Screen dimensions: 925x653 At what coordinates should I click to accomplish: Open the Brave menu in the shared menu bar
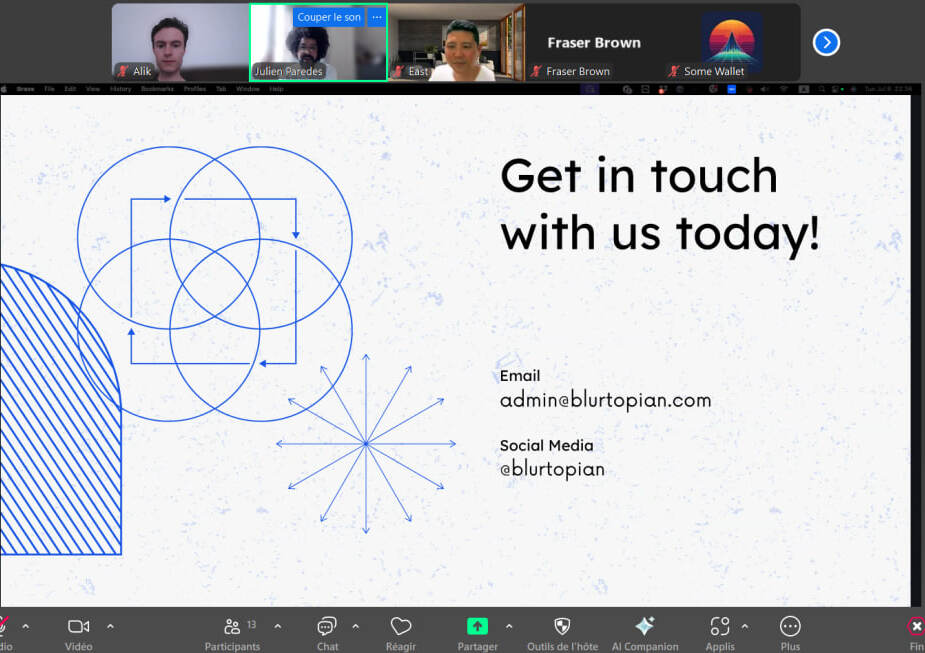(x=25, y=89)
